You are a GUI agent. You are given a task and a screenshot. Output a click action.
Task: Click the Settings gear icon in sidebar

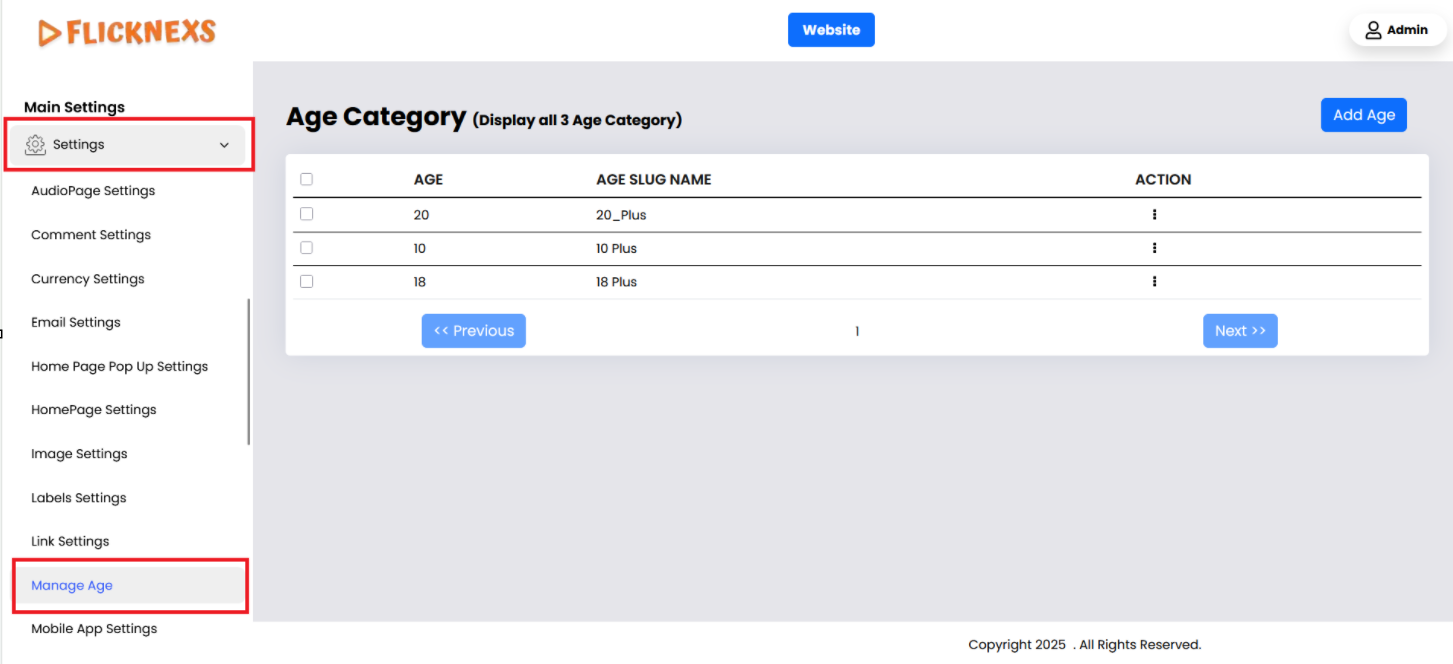click(x=36, y=145)
